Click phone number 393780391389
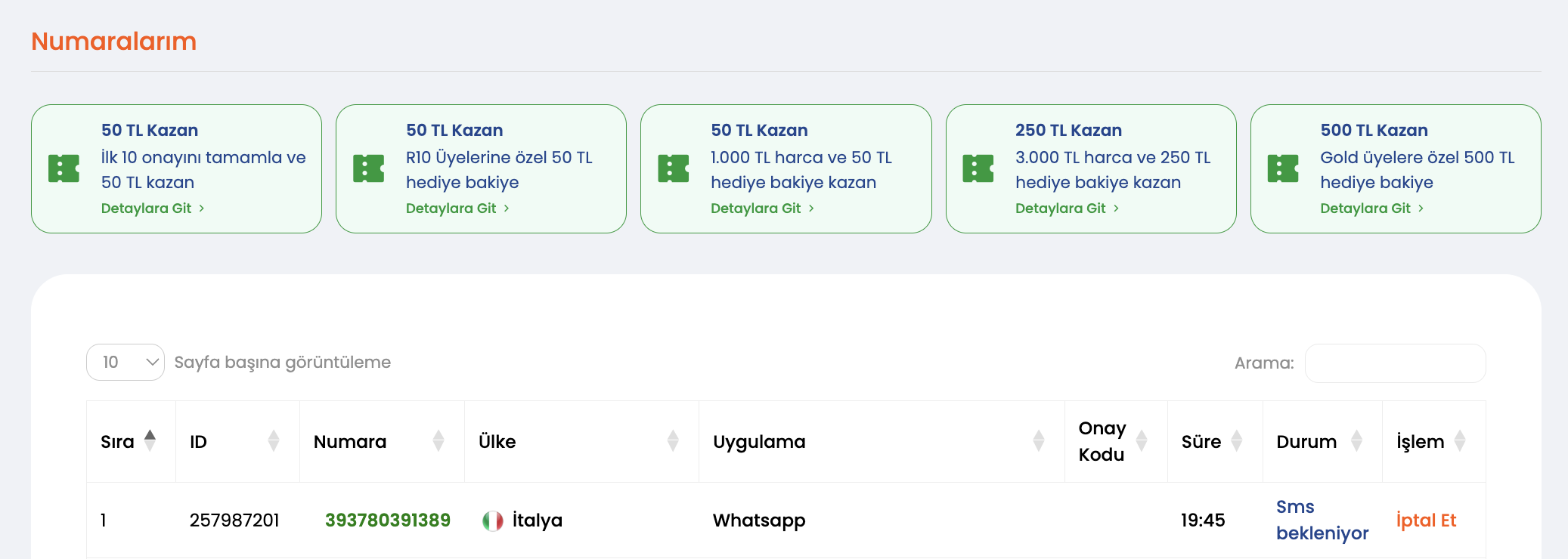 coord(387,520)
